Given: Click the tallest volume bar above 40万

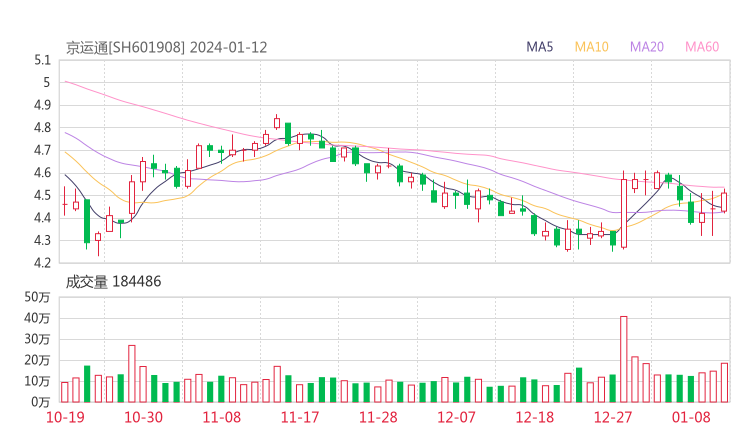Looking at the screenshot, I should click(623, 359).
